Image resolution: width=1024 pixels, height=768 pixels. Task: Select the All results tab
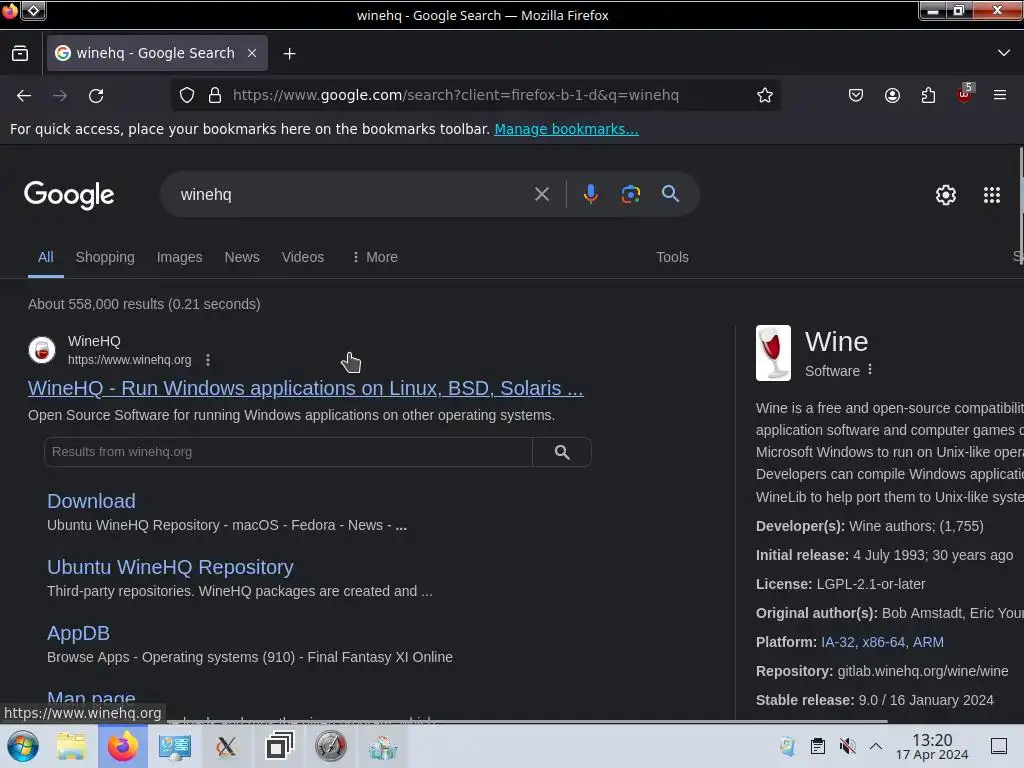46,257
